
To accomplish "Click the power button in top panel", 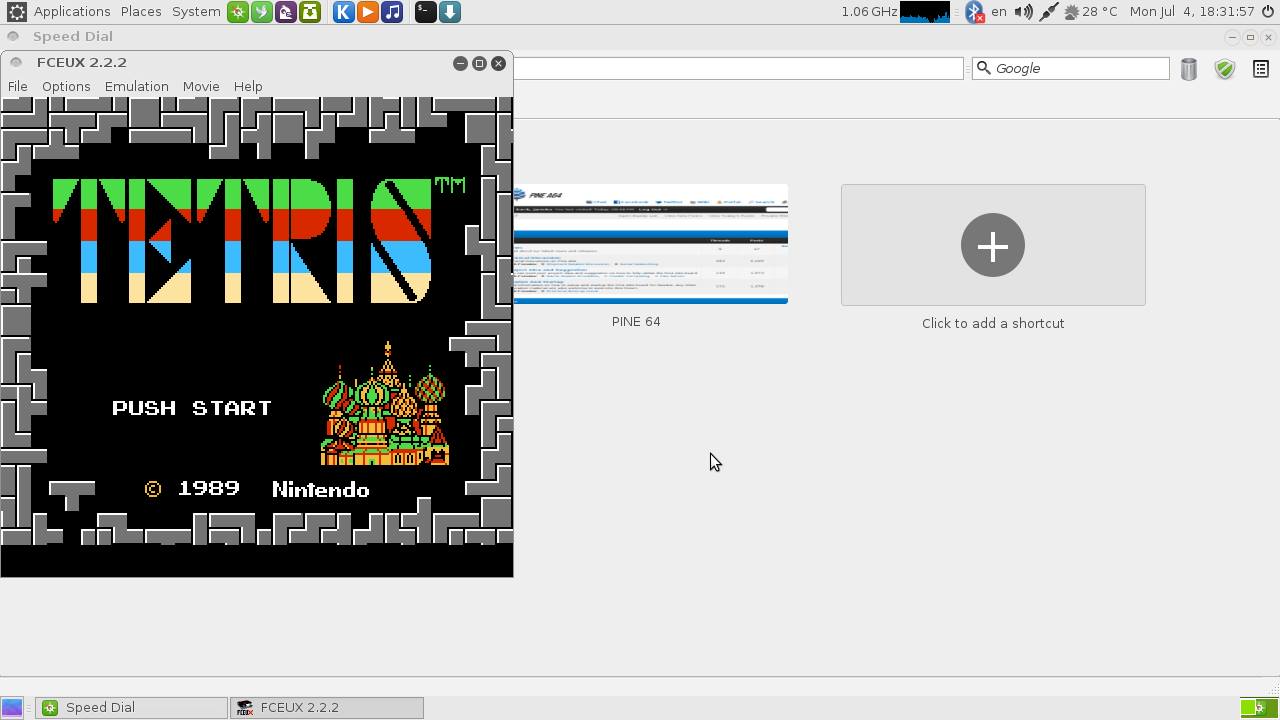I will pos(1268,12).
